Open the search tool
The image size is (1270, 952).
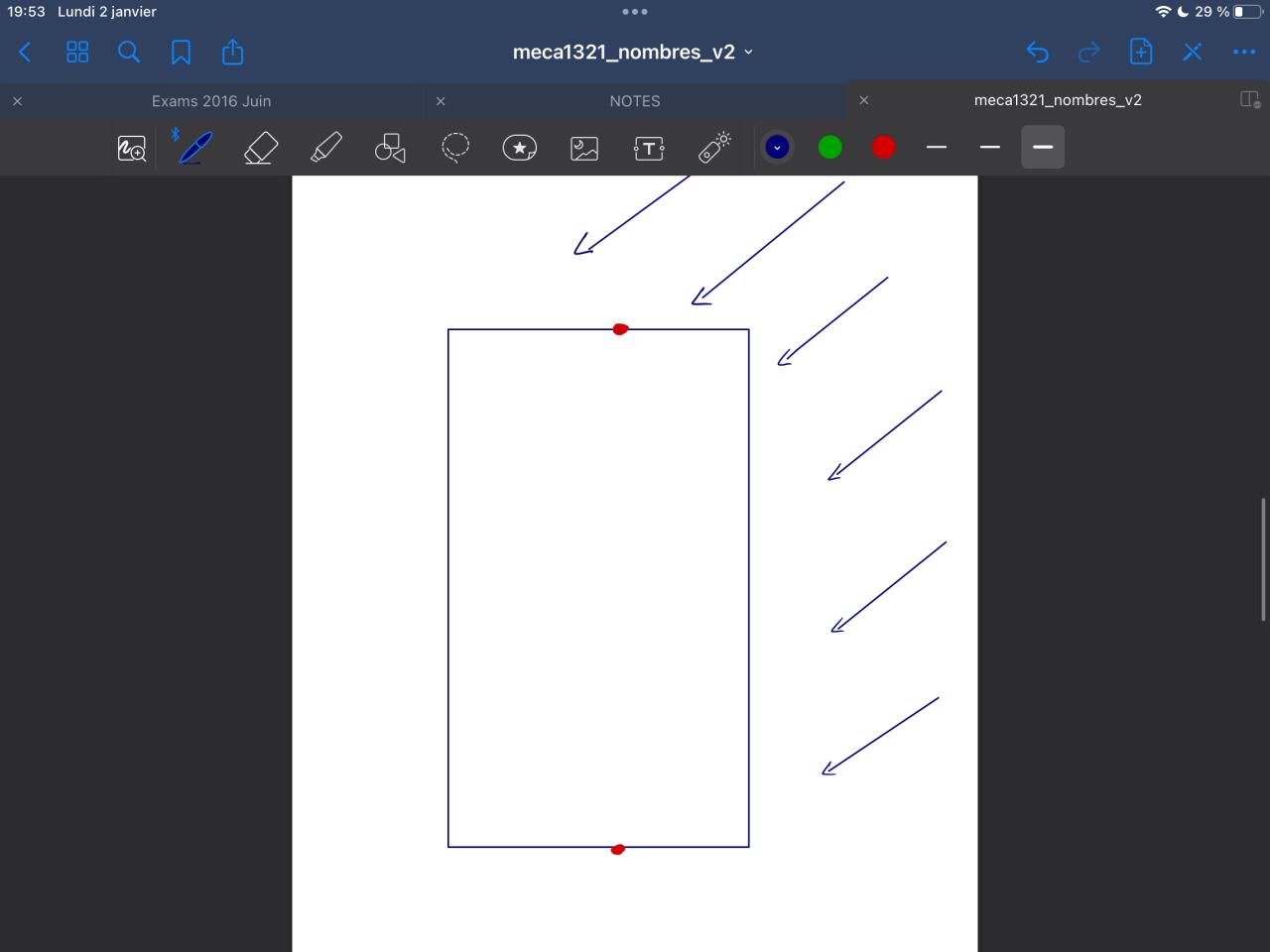click(x=129, y=53)
